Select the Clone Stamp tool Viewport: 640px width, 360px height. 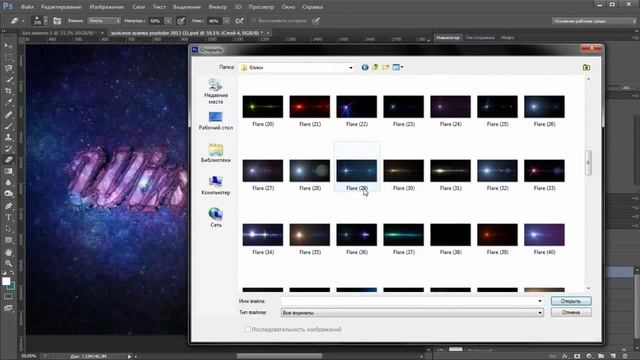pyautogui.click(x=9, y=137)
